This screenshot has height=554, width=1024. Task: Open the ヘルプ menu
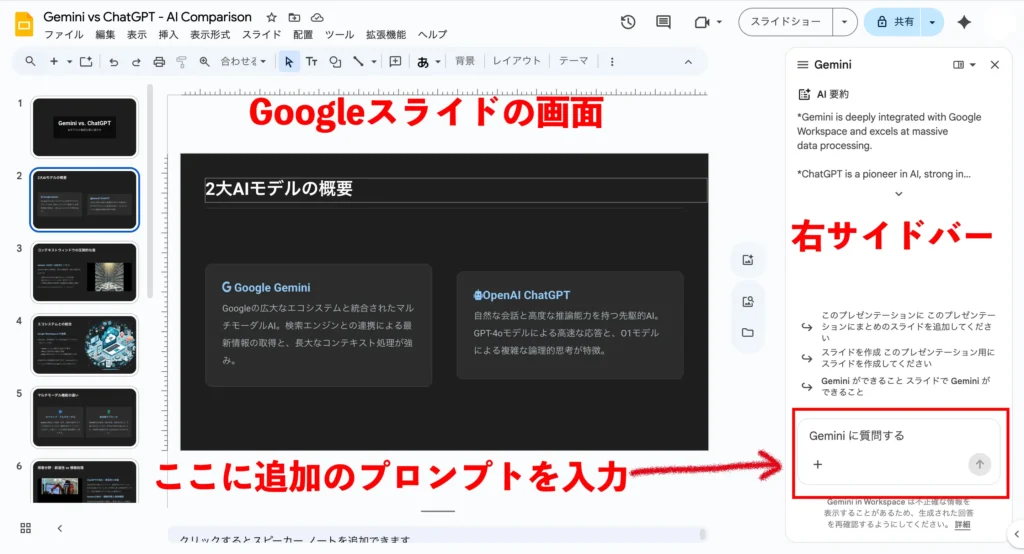point(432,35)
